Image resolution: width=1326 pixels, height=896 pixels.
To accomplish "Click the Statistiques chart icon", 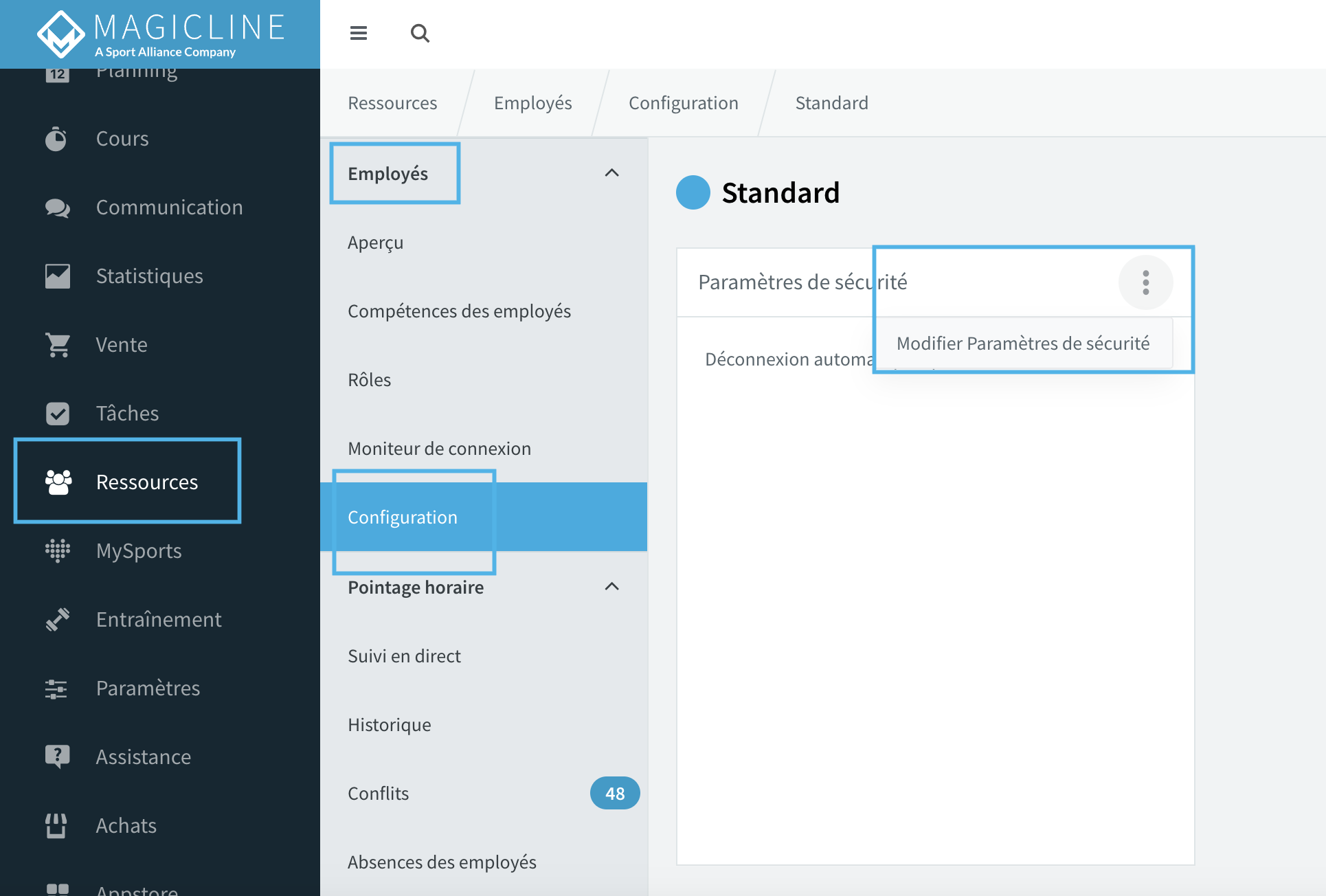I will pyautogui.click(x=58, y=276).
